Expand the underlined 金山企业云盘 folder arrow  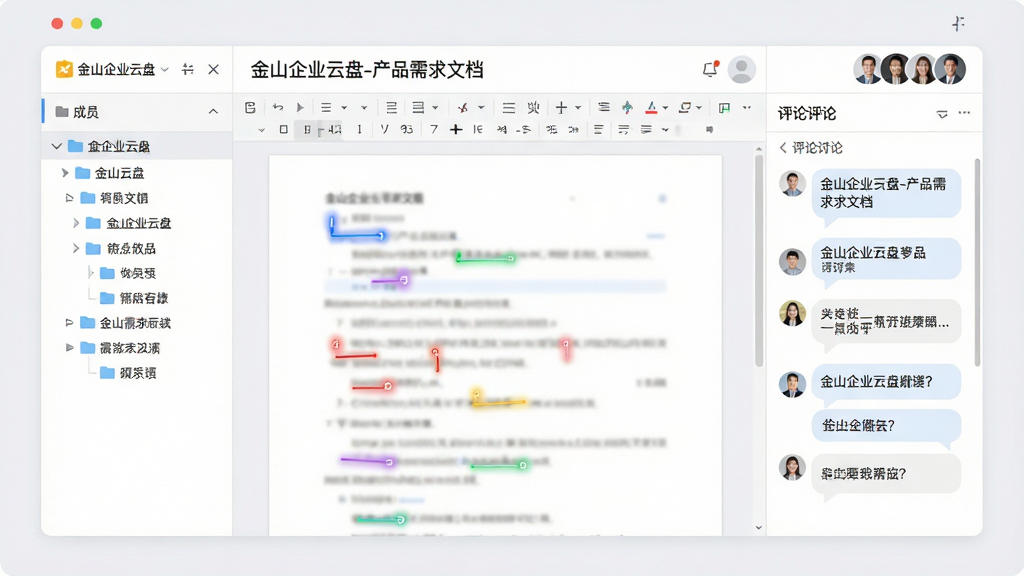(75, 223)
